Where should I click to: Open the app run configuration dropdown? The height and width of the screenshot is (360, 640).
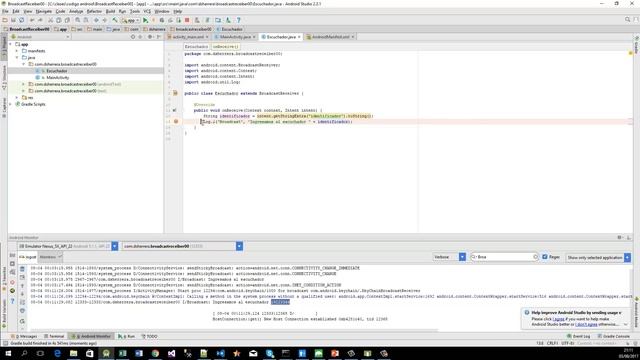click(131, 20)
